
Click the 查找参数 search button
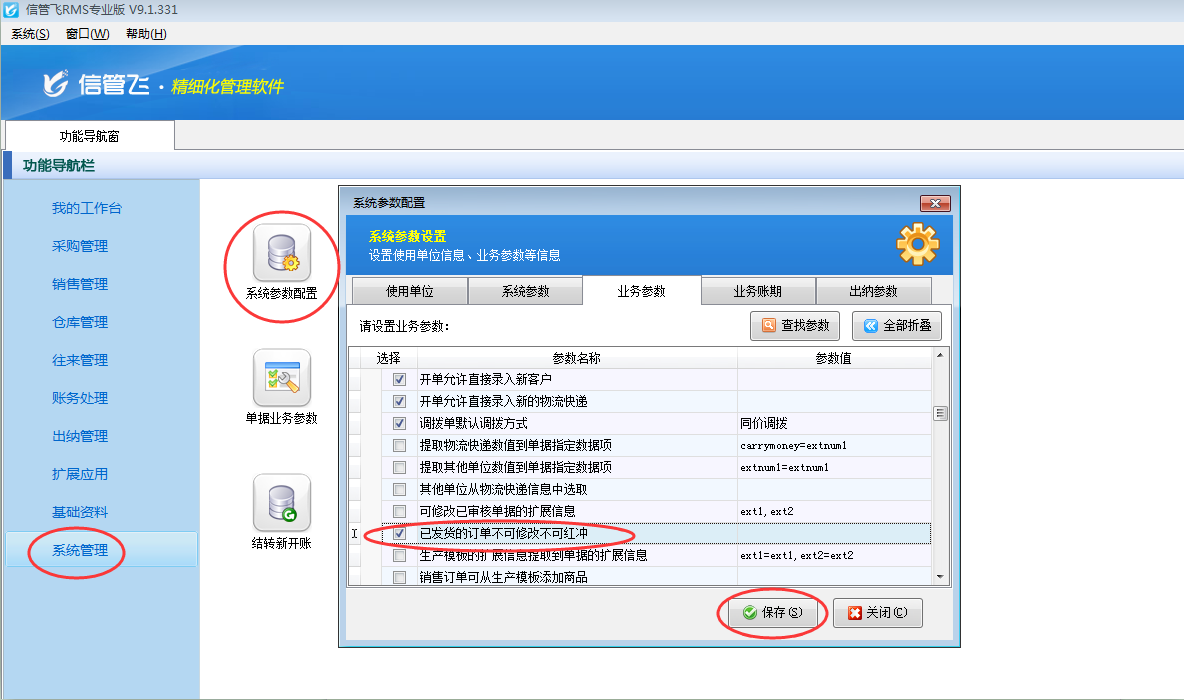point(796,326)
